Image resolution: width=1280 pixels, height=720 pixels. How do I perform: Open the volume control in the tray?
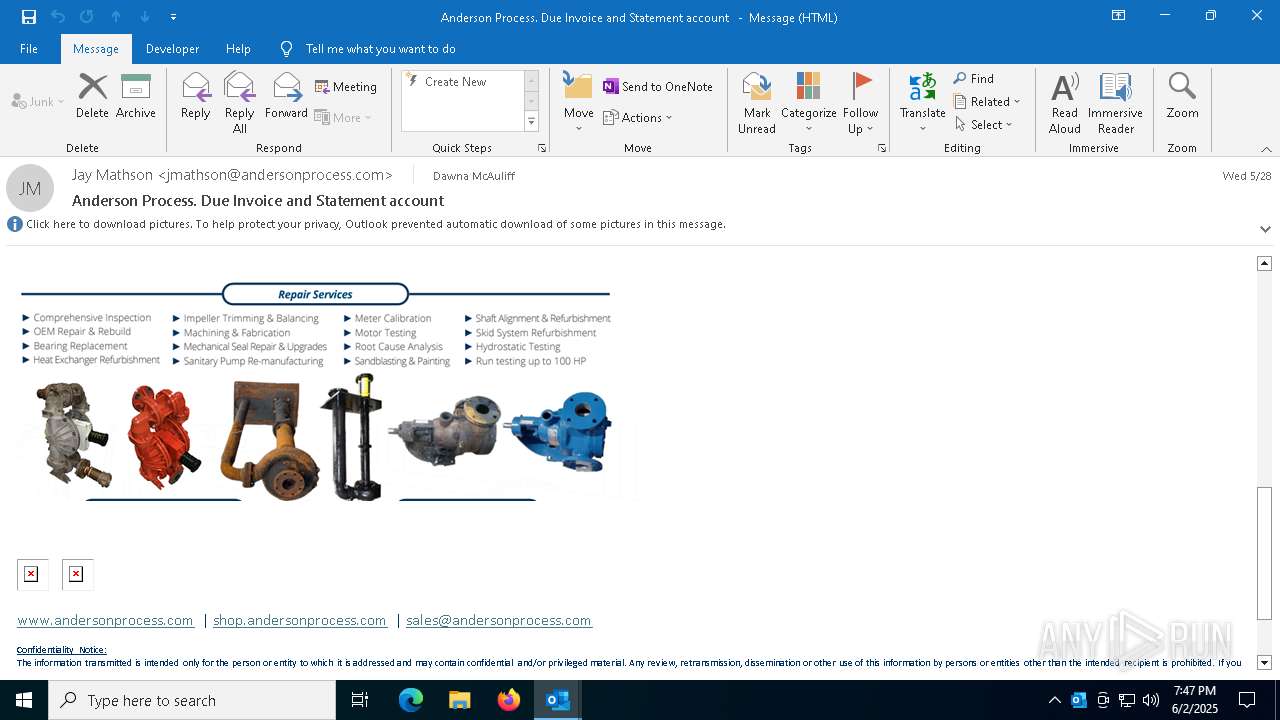pos(1151,700)
